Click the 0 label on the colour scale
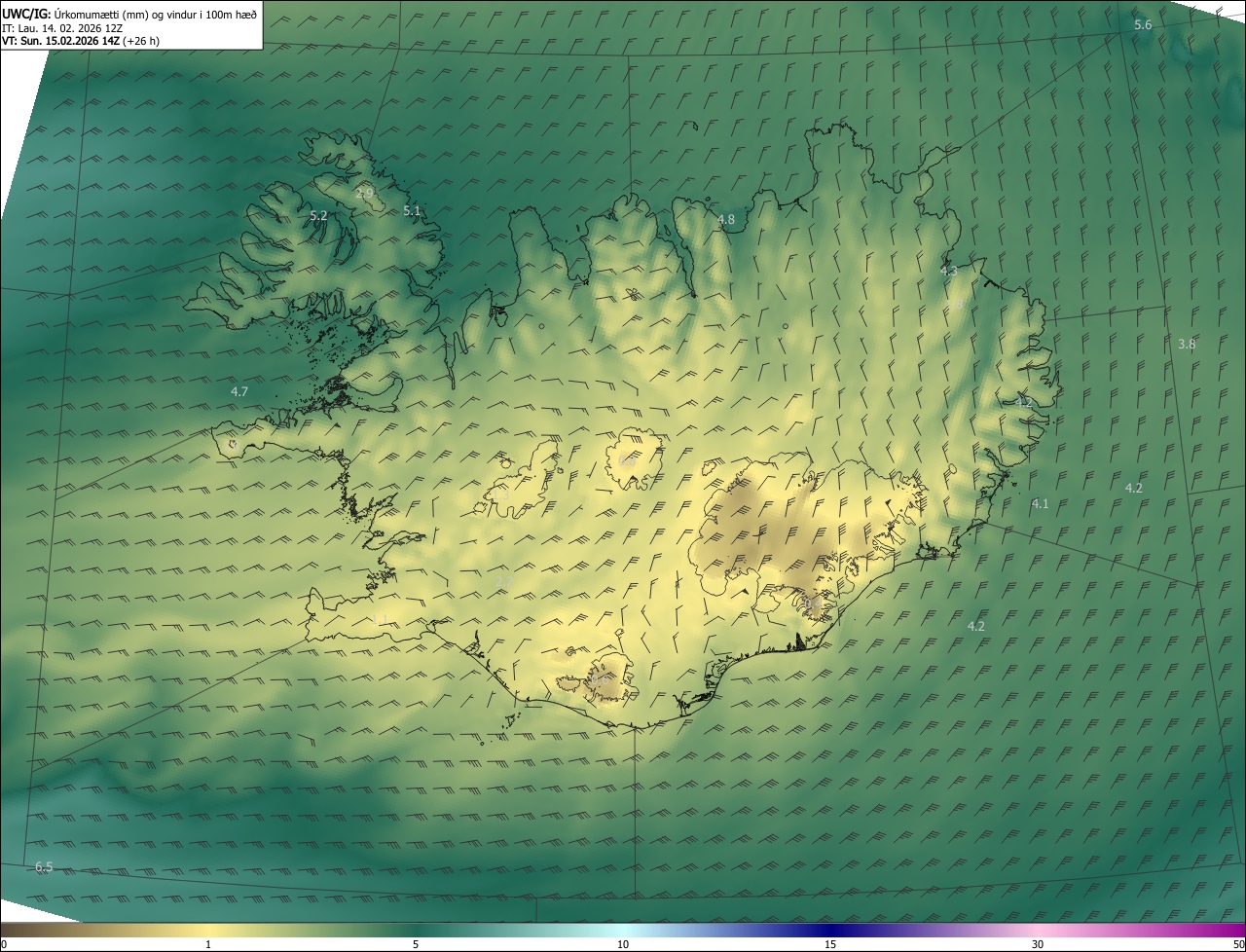 click(3, 944)
